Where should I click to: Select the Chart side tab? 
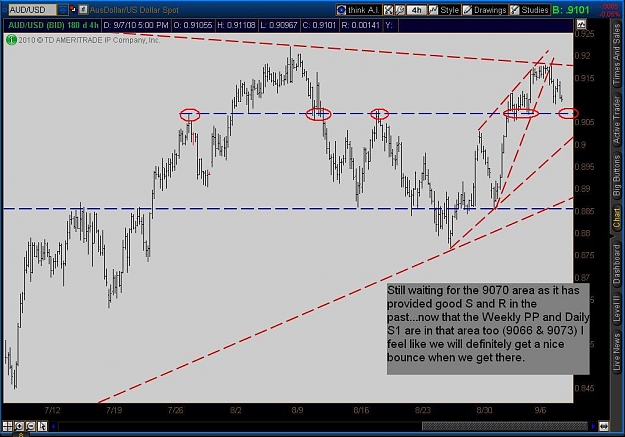pos(617,218)
